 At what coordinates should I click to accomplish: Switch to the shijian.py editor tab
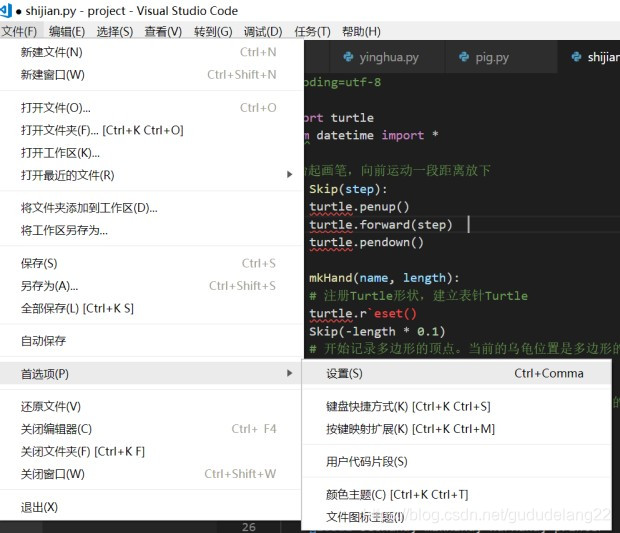[x=589, y=58]
